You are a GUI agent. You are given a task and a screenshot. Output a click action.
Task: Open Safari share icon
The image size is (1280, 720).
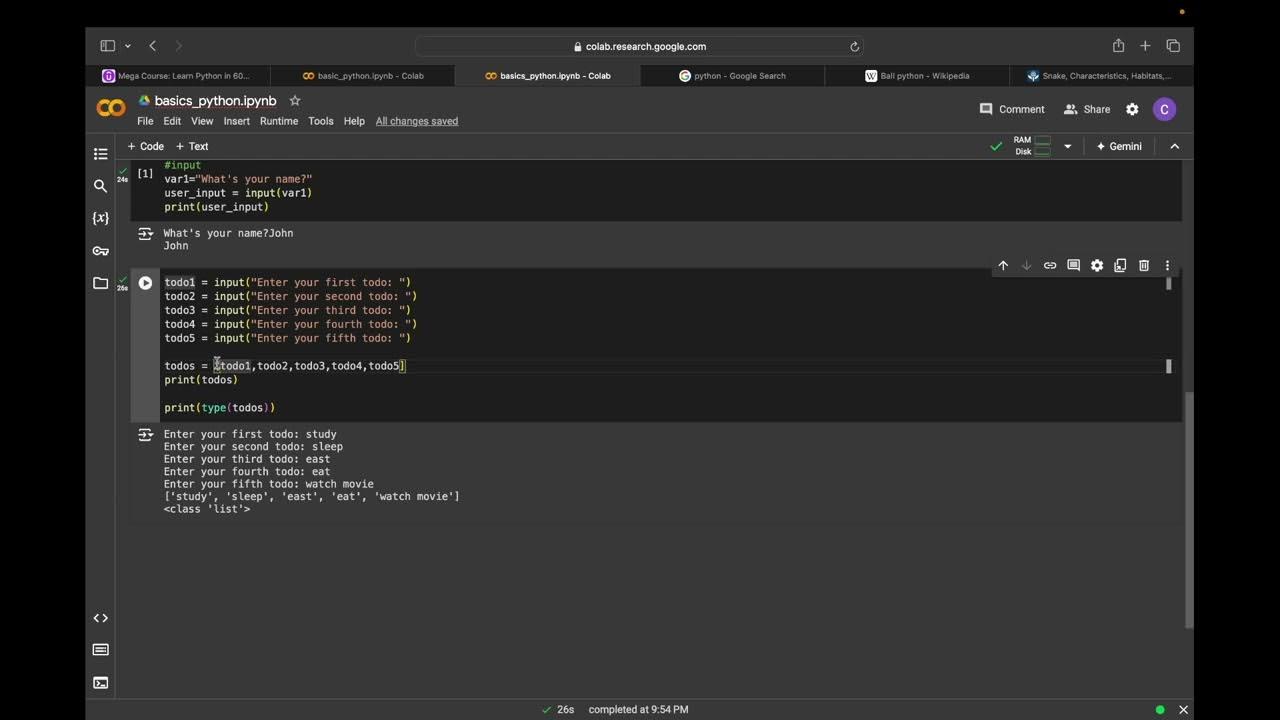click(x=1118, y=46)
